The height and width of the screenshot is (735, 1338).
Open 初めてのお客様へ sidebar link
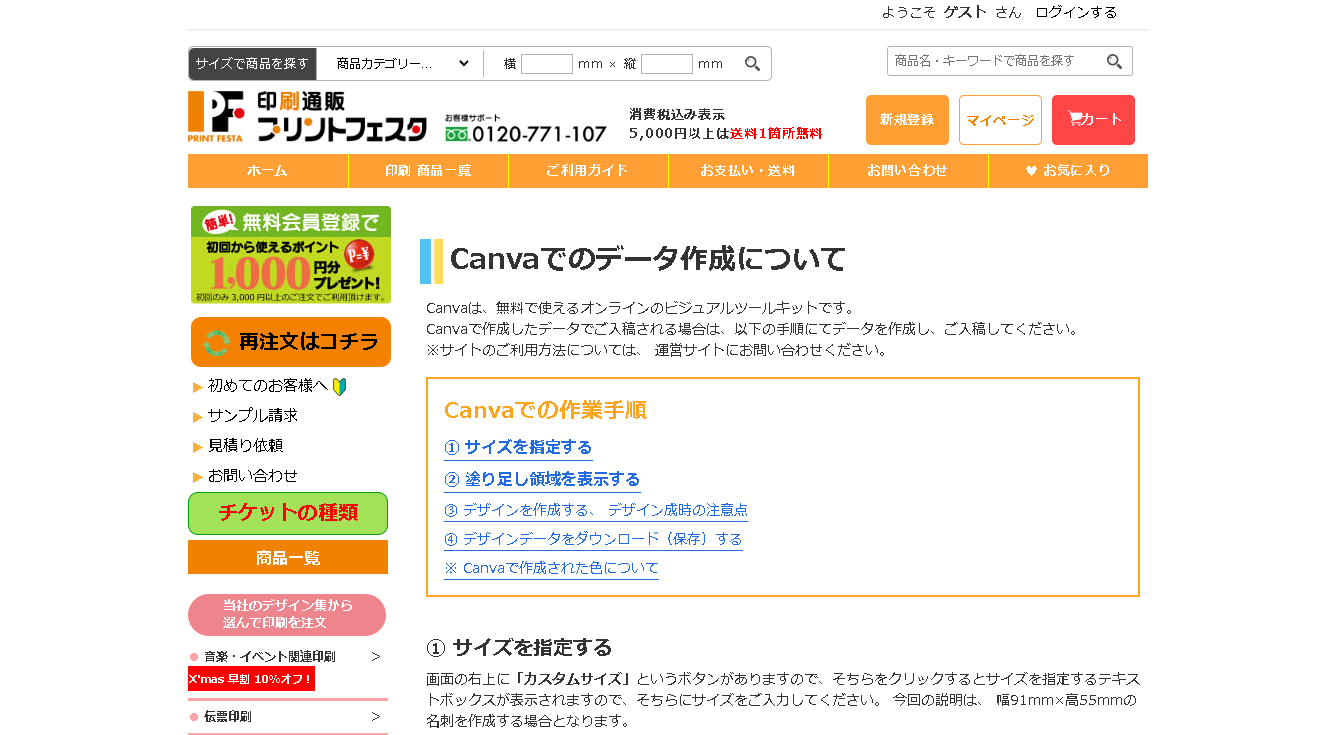(270, 386)
